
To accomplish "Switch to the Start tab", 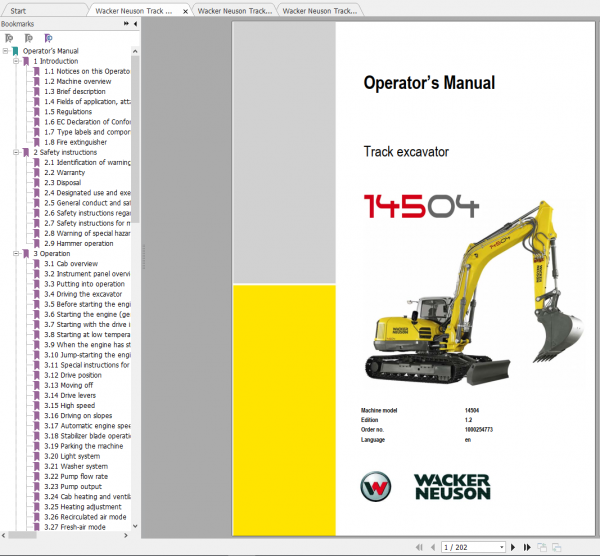I will click(x=18, y=11).
